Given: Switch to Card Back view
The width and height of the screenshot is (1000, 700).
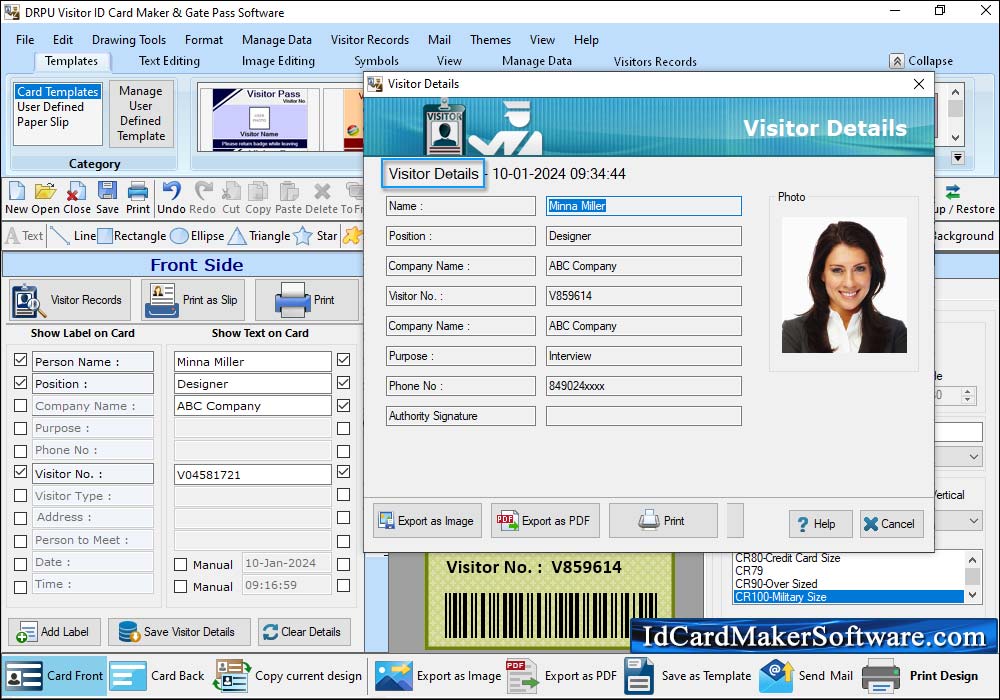Looking at the screenshot, I should [157, 676].
